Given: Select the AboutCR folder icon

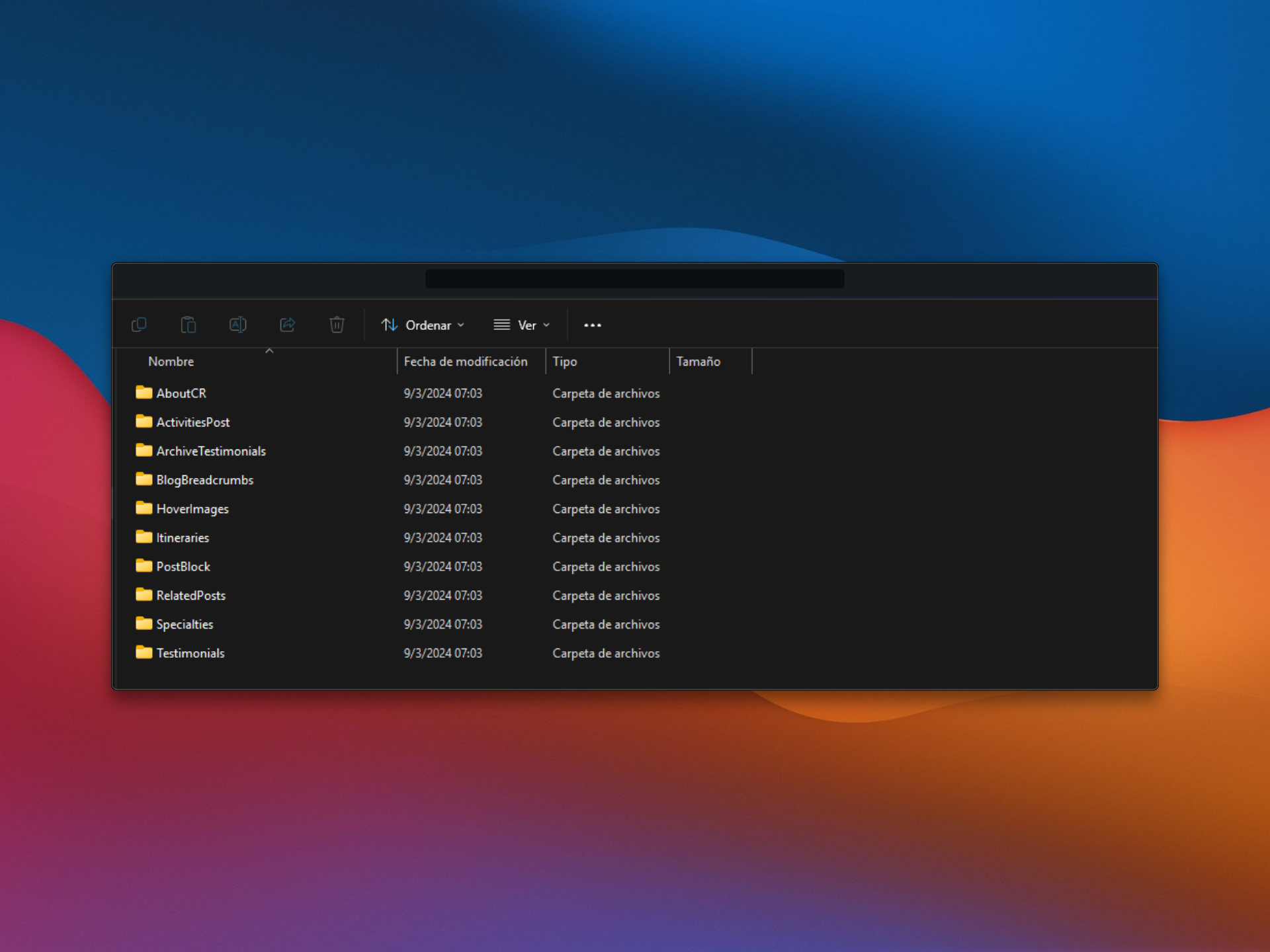Looking at the screenshot, I should [144, 393].
